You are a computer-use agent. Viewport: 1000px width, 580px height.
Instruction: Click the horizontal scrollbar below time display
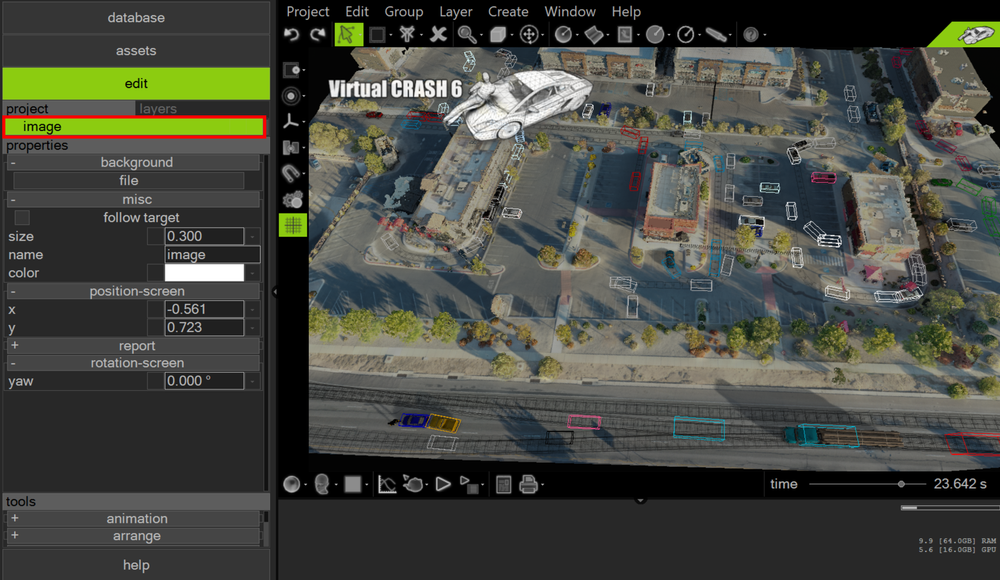950,508
